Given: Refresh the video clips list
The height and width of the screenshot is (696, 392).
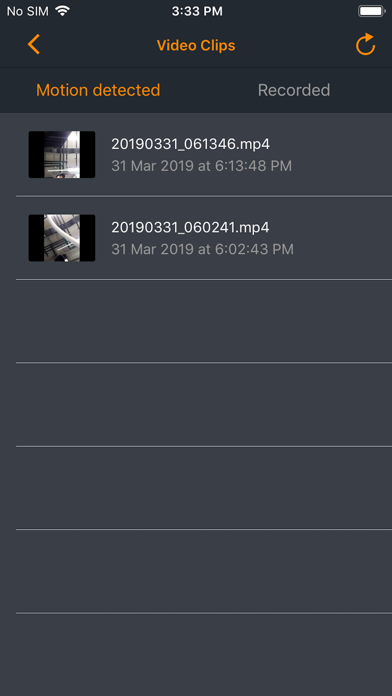Looking at the screenshot, I should coord(365,45).
